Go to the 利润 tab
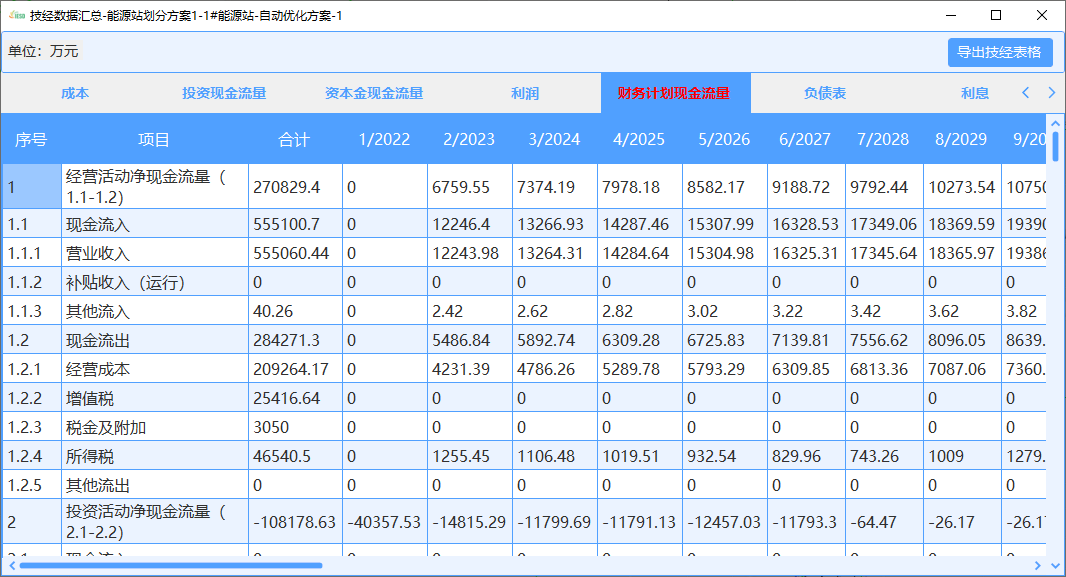Screen dimensions: 1066x577 pyautogui.click(x=525, y=93)
